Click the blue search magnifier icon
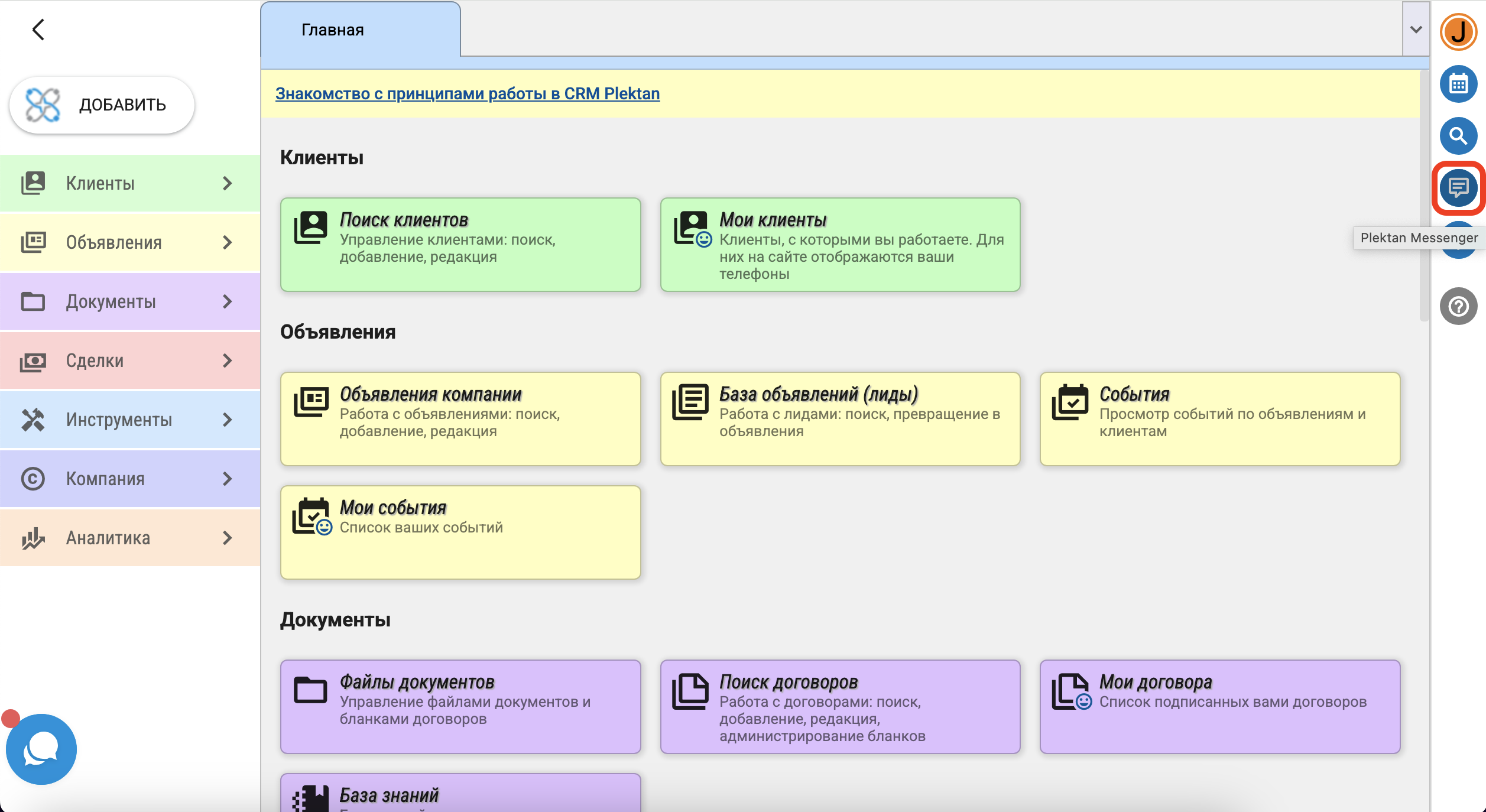The height and width of the screenshot is (812, 1486). pyautogui.click(x=1458, y=136)
